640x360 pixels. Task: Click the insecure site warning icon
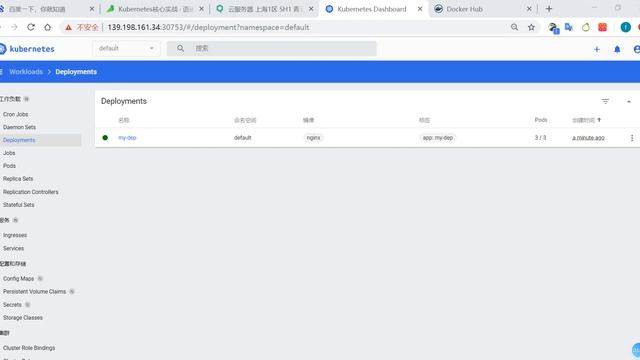[x=69, y=27]
